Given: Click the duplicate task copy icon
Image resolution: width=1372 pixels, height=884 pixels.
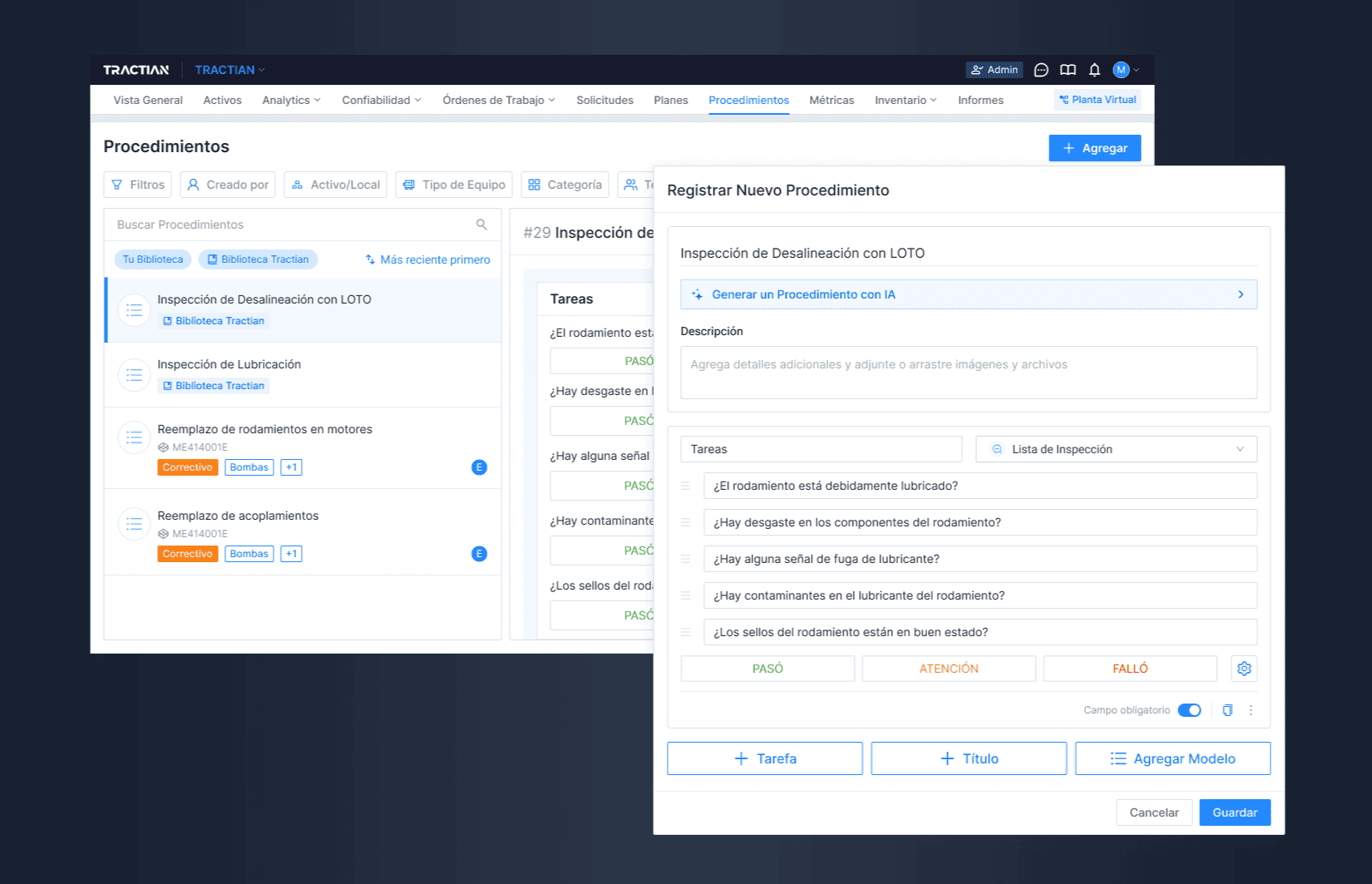Looking at the screenshot, I should pyautogui.click(x=1227, y=710).
